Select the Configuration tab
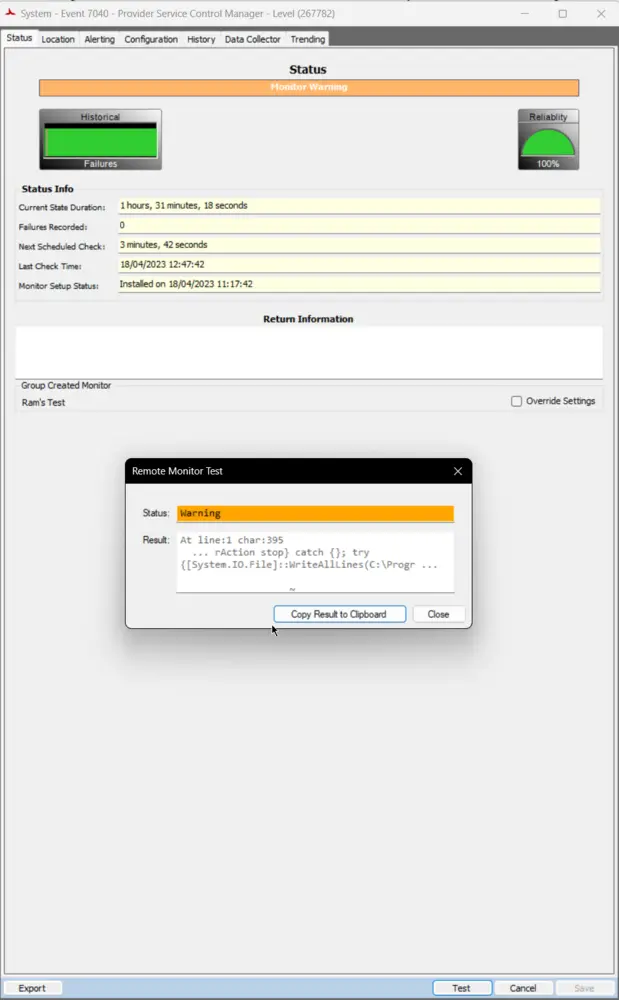Screen dimensions: 619x1000 [150, 39]
